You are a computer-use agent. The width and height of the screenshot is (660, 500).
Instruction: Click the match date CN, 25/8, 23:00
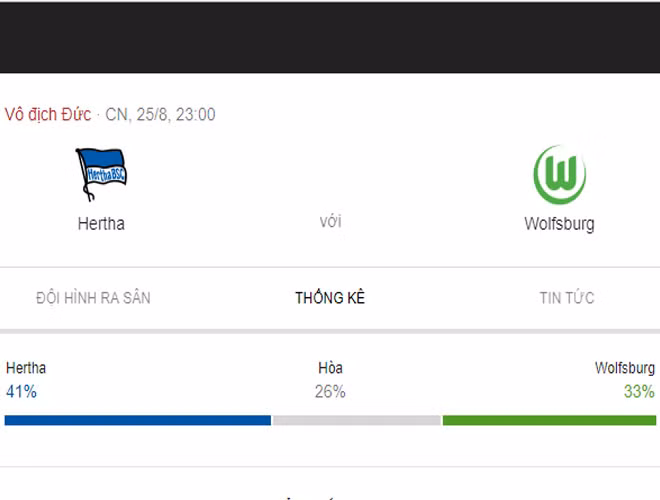(160, 114)
